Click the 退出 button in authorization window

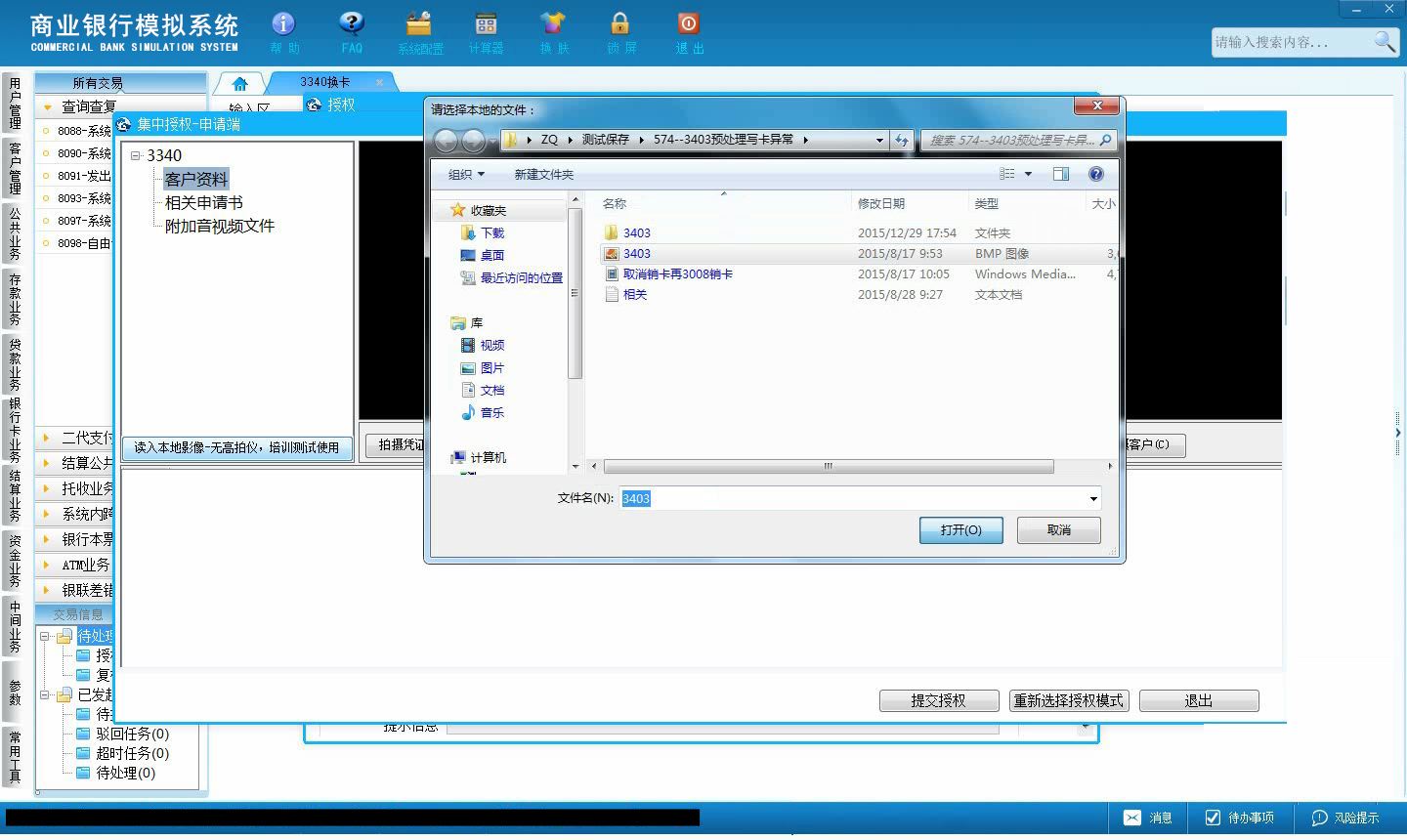[1199, 701]
